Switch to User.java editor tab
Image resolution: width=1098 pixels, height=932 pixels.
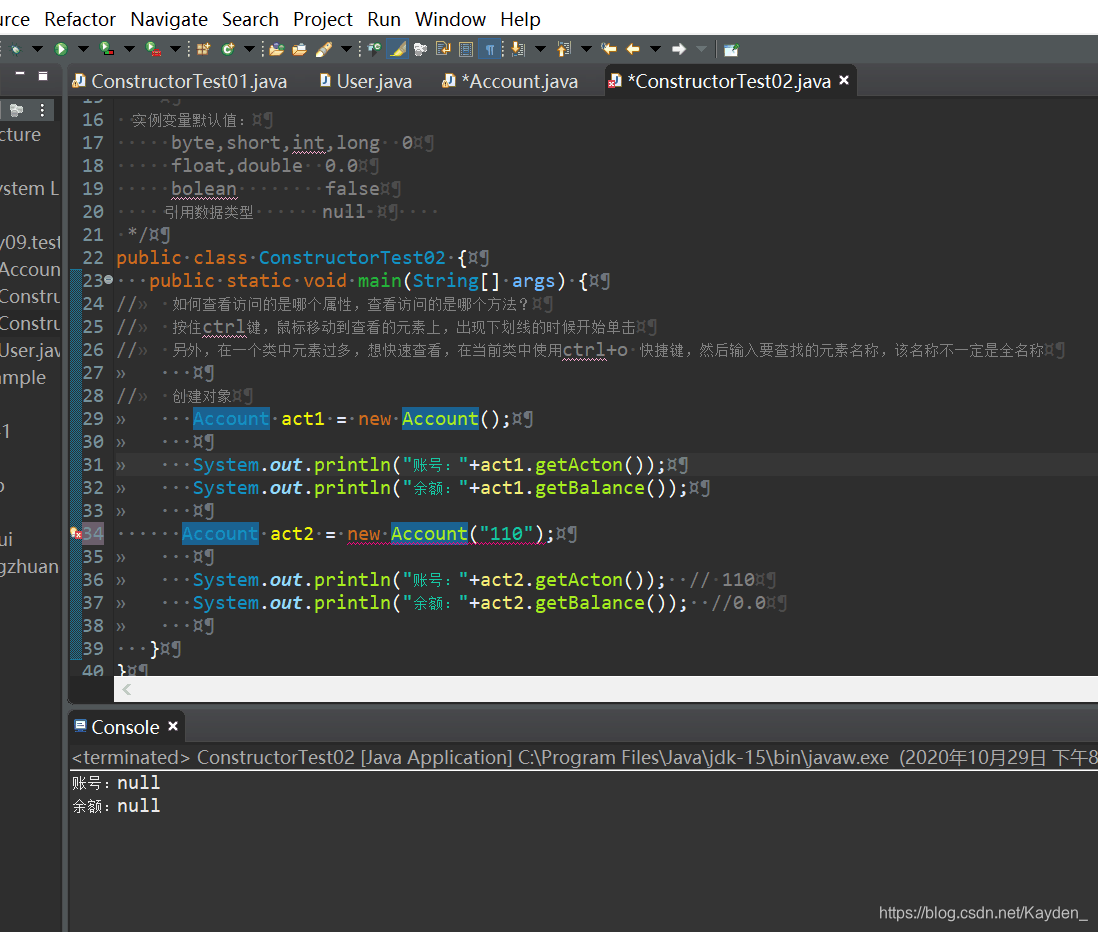pyautogui.click(x=366, y=81)
